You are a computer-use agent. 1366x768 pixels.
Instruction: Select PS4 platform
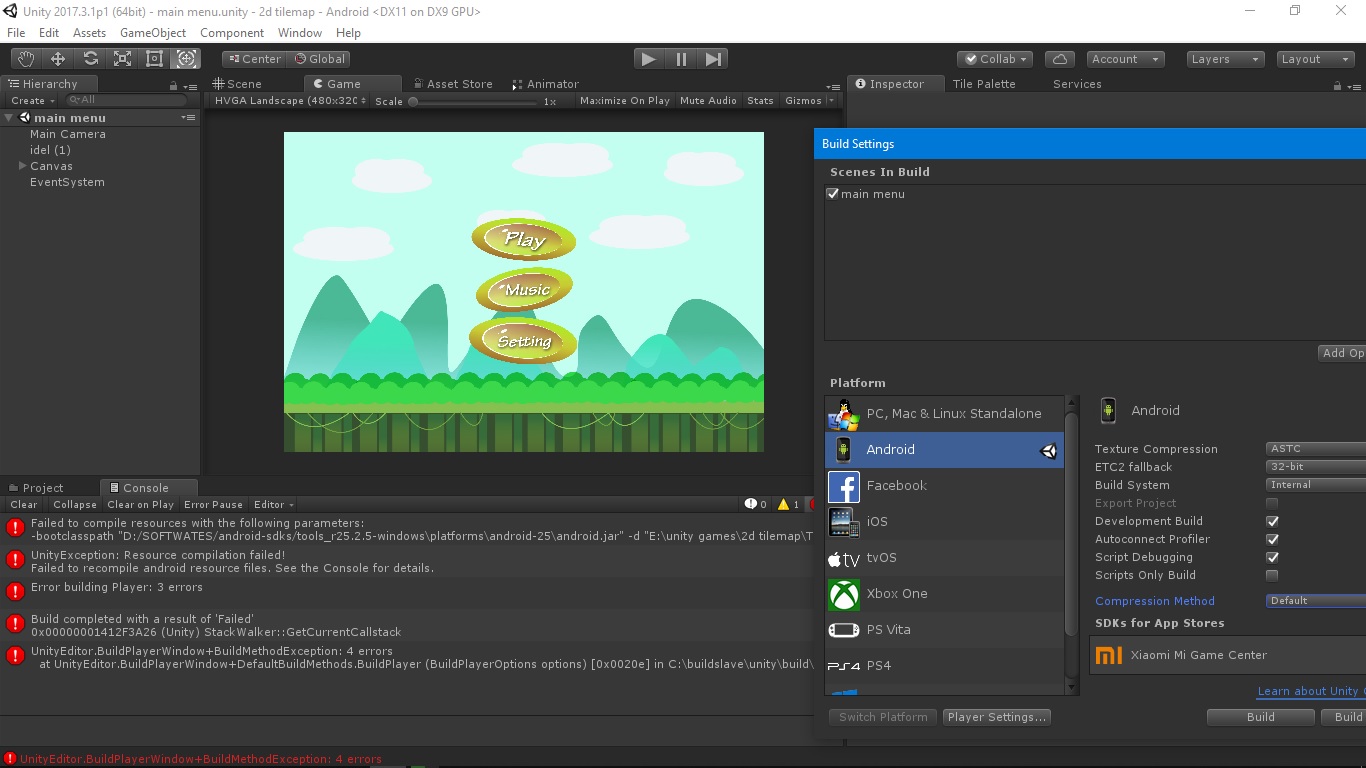(945, 665)
